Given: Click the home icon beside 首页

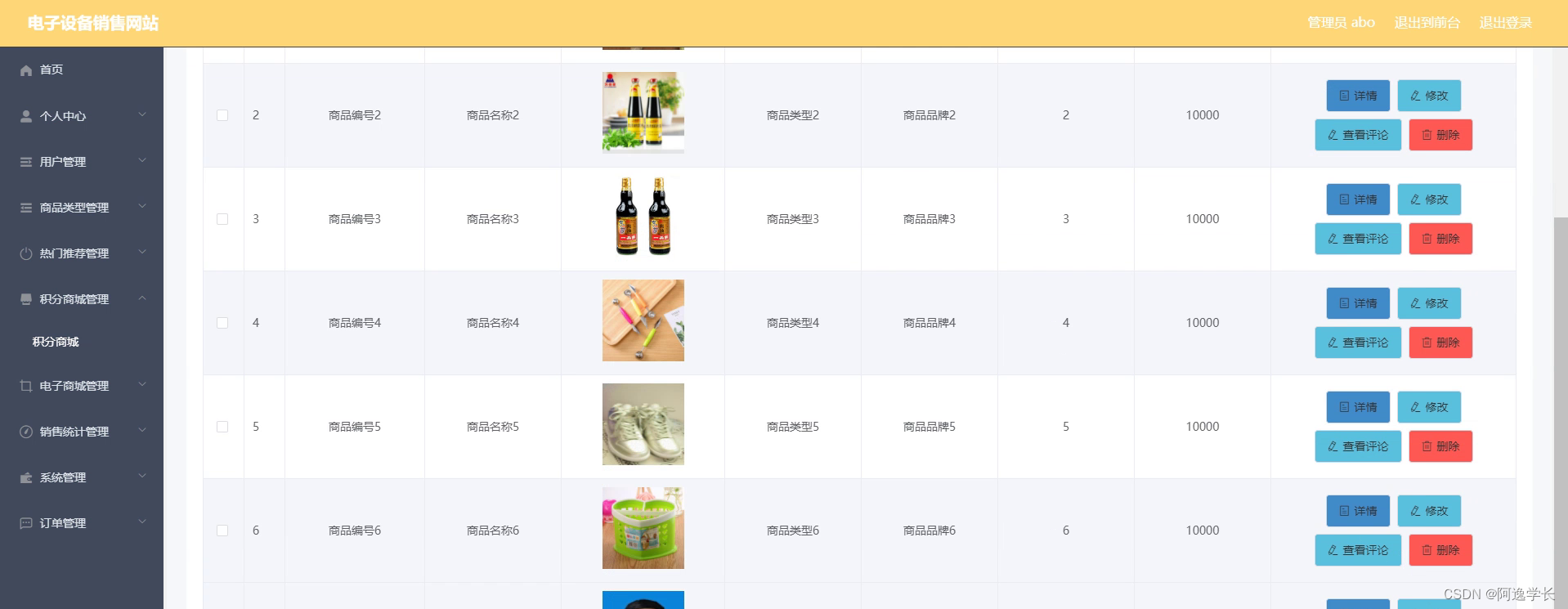Looking at the screenshot, I should pyautogui.click(x=26, y=70).
